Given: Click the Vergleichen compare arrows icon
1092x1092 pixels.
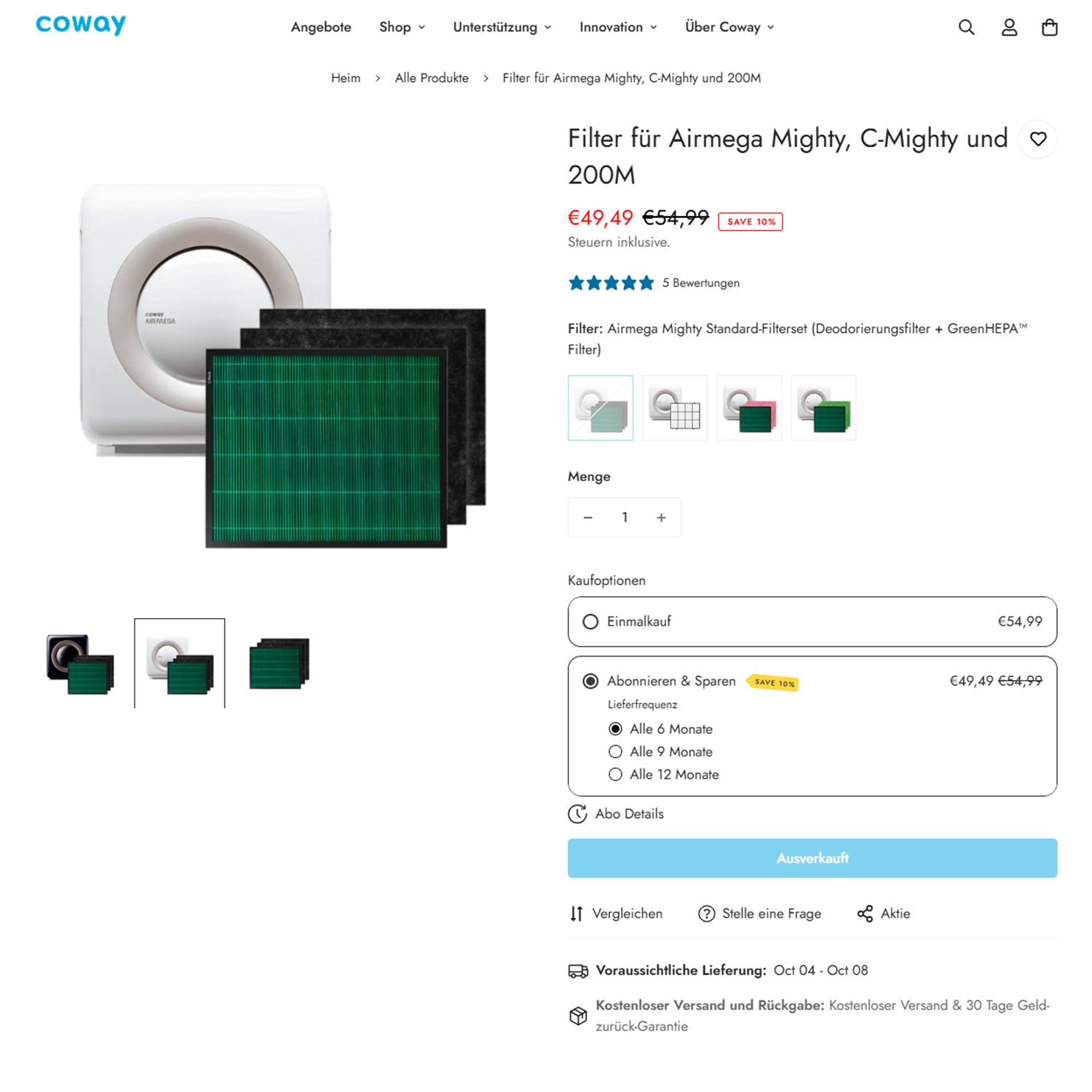Looking at the screenshot, I should pyautogui.click(x=577, y=914).
